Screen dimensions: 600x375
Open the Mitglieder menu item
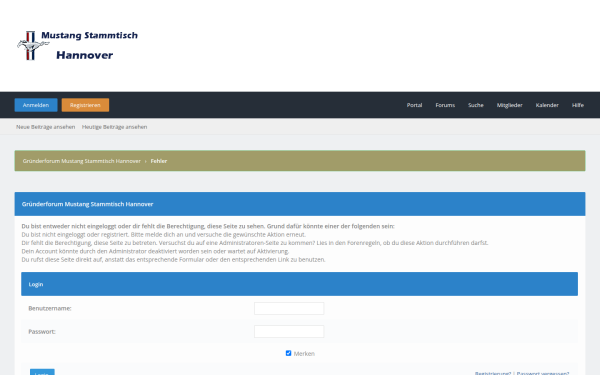click(509, 105)
